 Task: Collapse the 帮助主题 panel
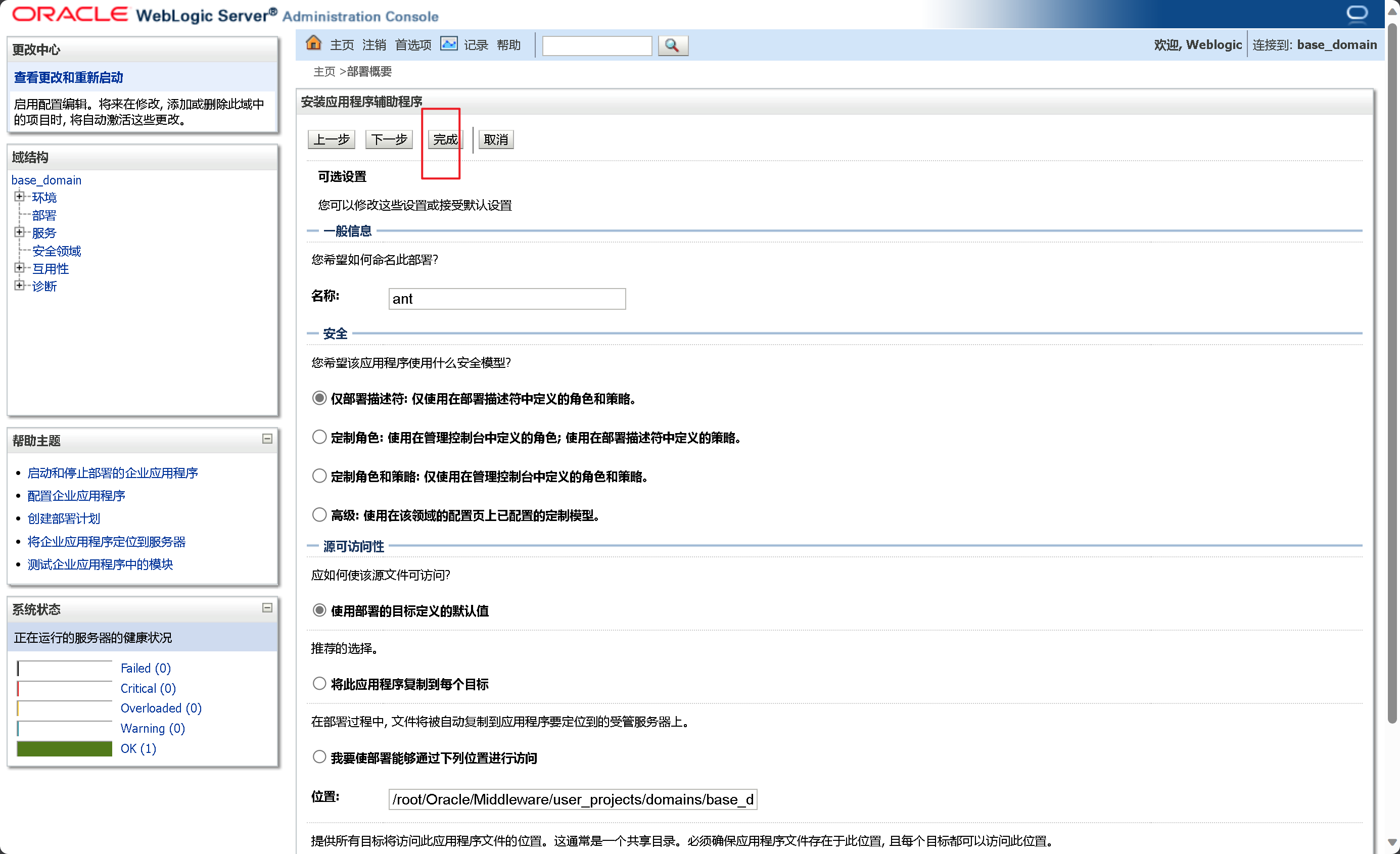(267, 439)
